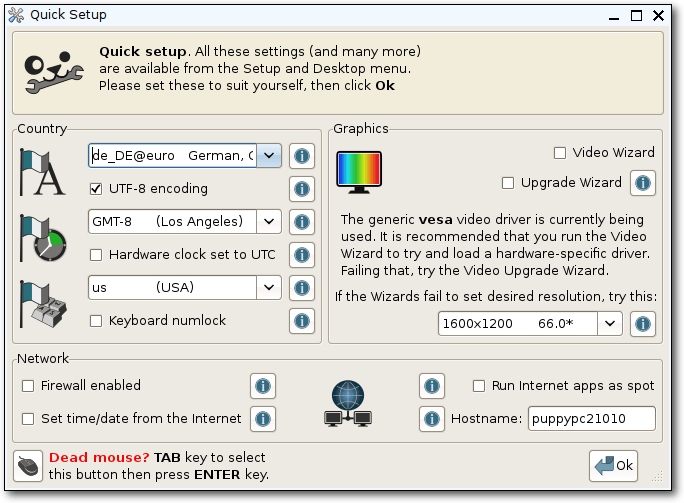This screenshot has width=684, height=503.
Task: Click info icon next to Upgrade Wizard
Action: 643,183
